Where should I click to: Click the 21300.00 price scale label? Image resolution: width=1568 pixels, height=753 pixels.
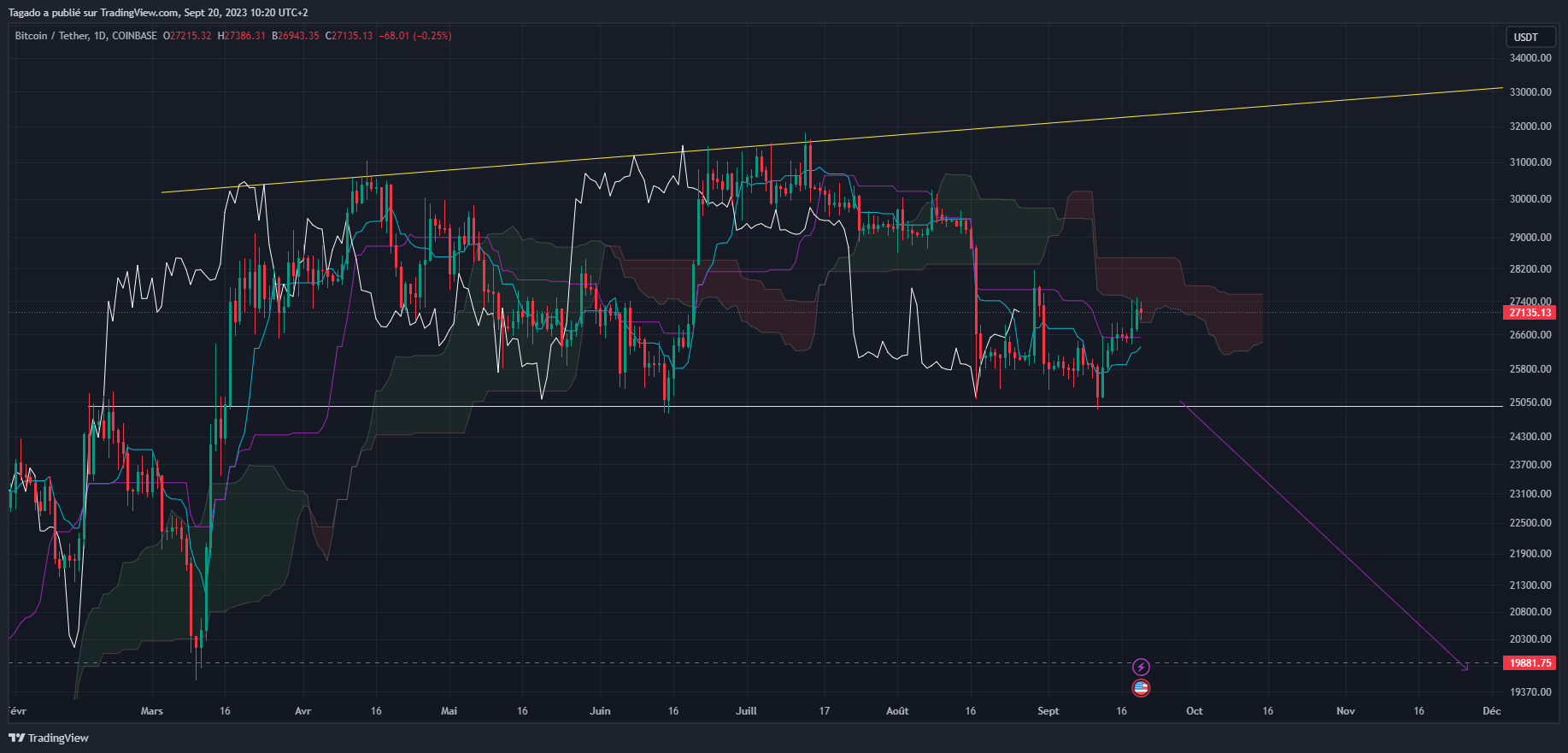(1530, 585)
